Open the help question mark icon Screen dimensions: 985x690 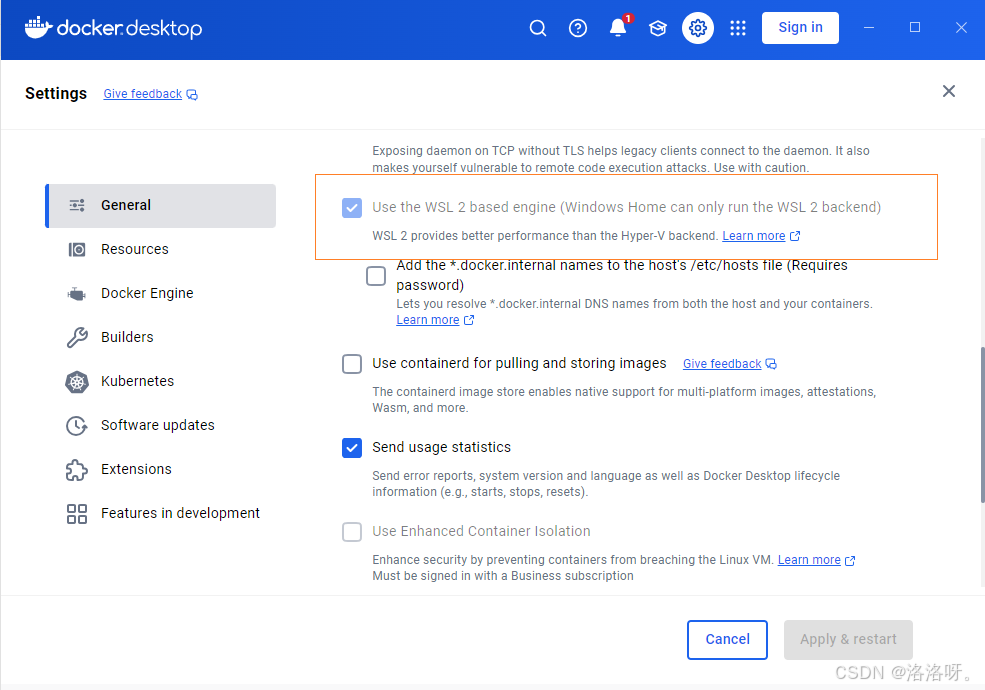[x=578, y=28]
